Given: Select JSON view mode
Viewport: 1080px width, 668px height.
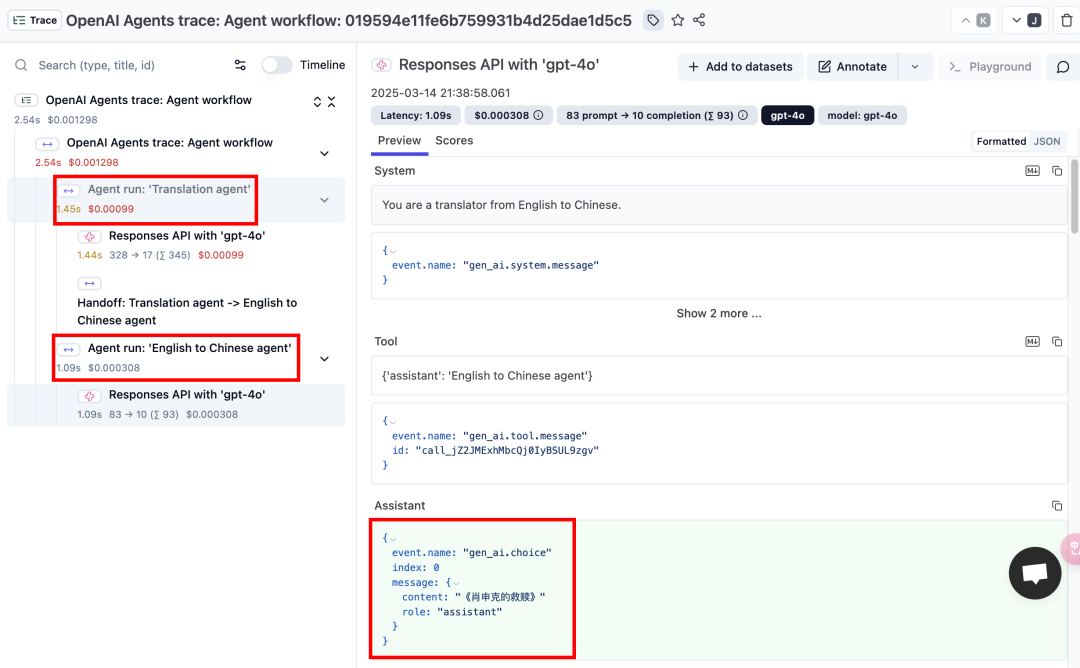Looking at the screenshot, I should tap(1047, 141).
